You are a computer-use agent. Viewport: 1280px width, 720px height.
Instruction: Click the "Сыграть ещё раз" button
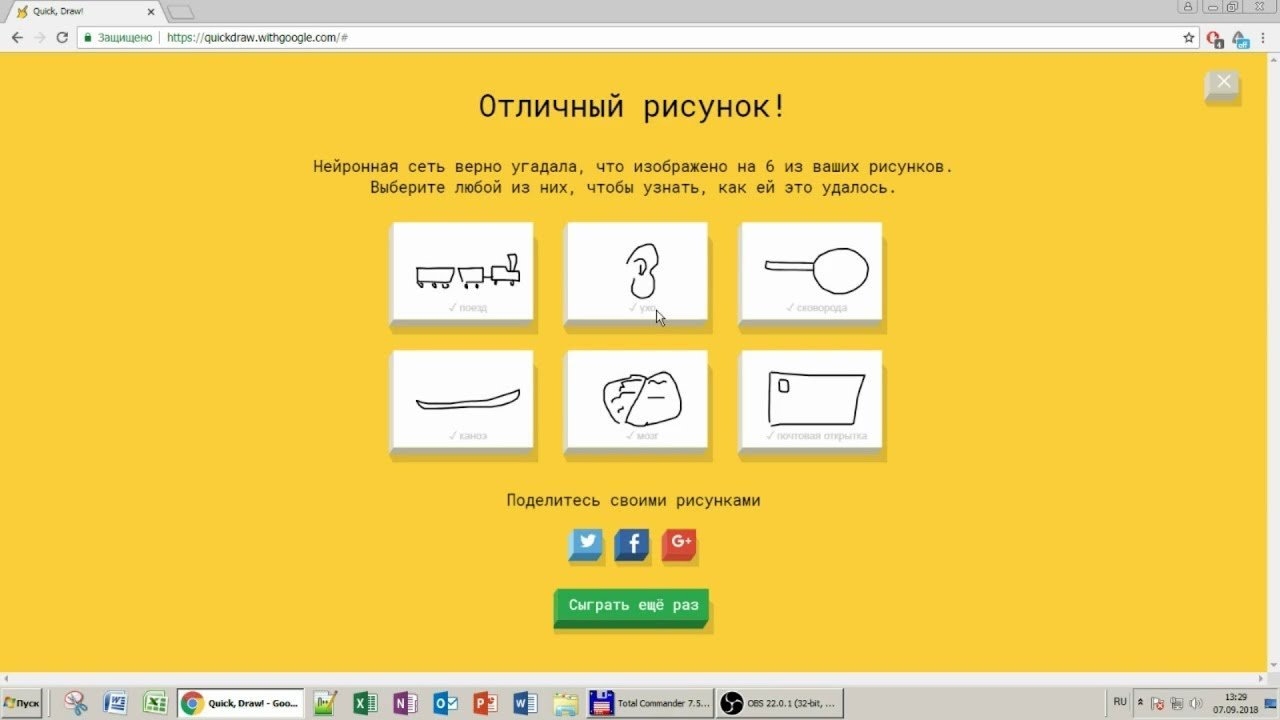click(x=632, y=606)
